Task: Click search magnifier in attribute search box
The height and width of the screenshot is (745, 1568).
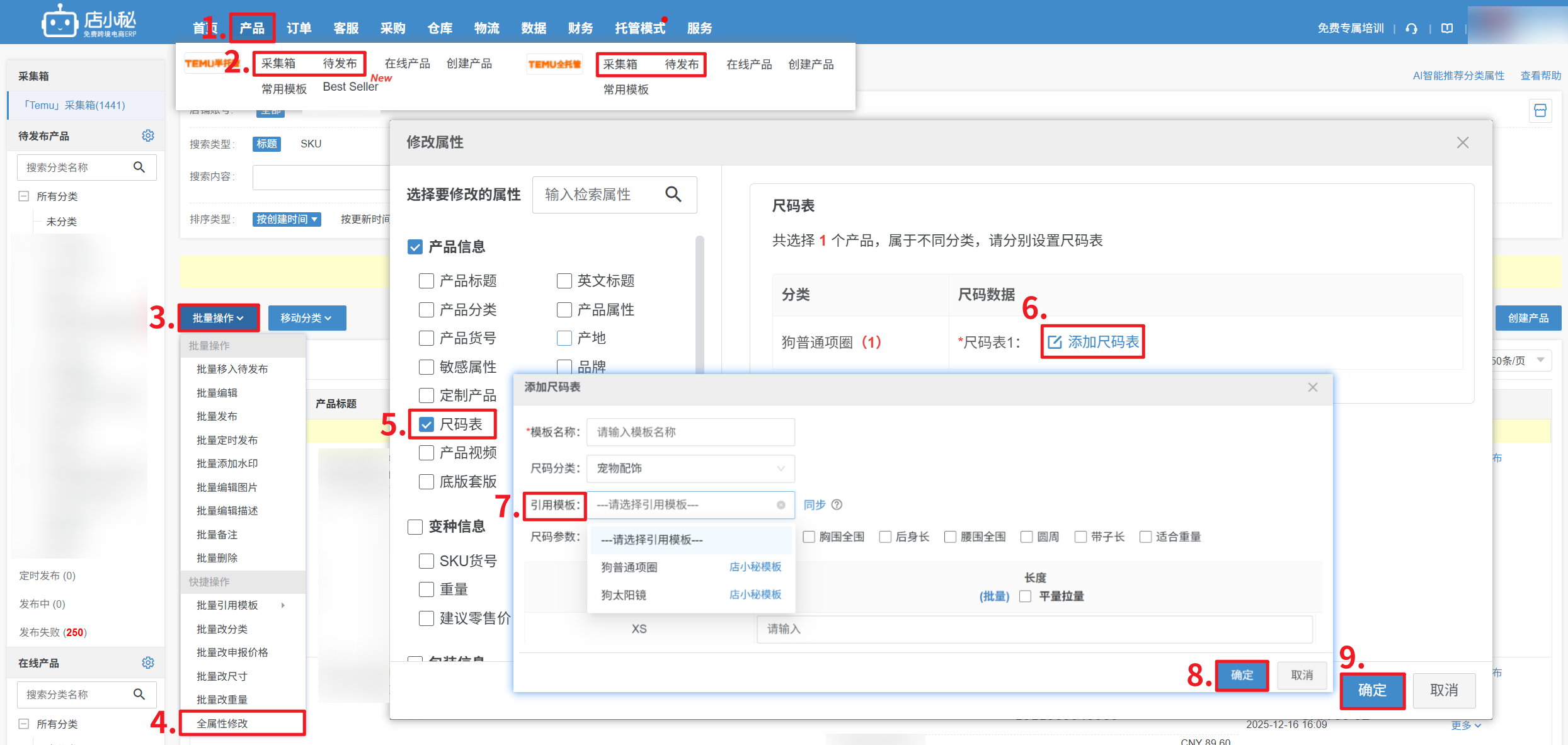Action: click(673, 195)
